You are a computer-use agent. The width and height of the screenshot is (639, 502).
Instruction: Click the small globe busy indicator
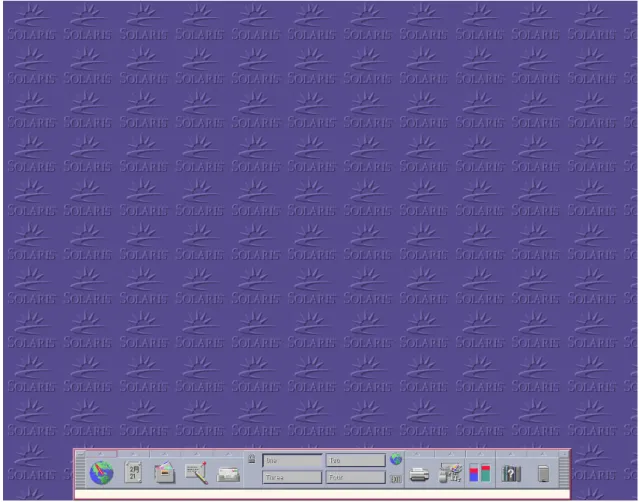tap(395, 459)
